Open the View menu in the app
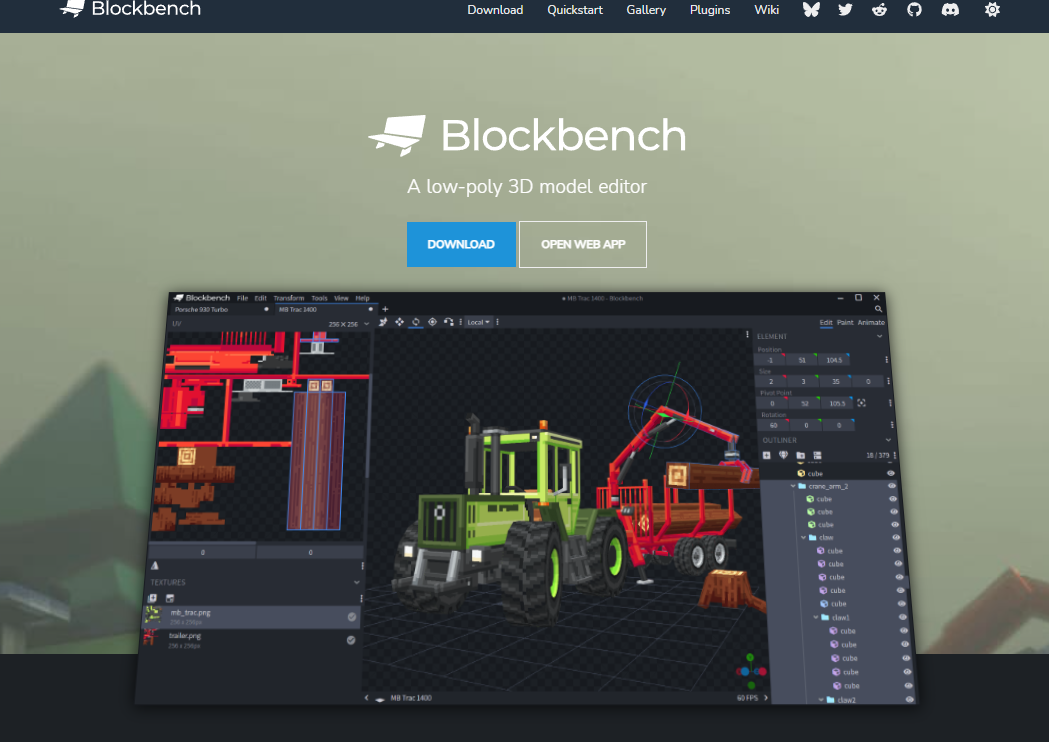 pos(341,298)
